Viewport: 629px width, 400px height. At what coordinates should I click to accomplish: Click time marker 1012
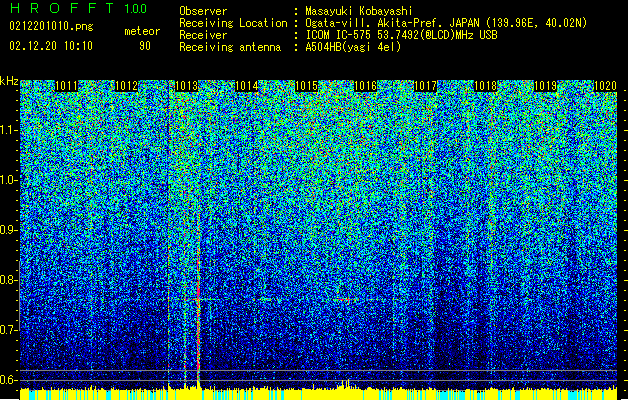click(x=126, y=86)
